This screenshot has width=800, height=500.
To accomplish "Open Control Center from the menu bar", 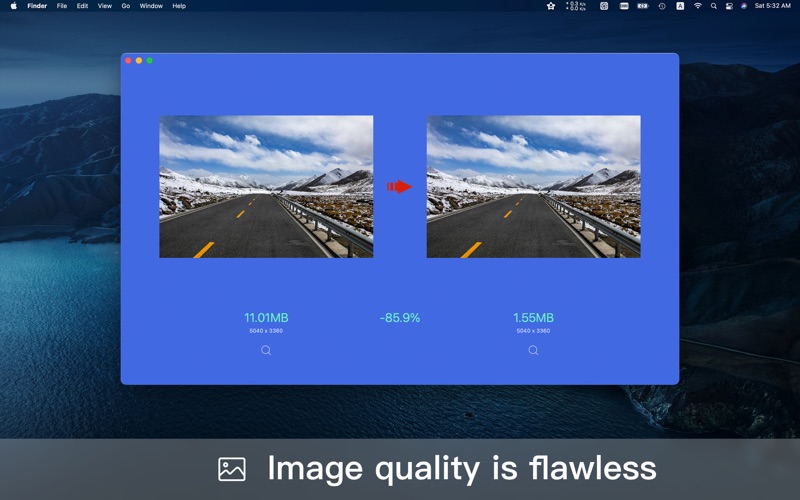I will [729, 6].
